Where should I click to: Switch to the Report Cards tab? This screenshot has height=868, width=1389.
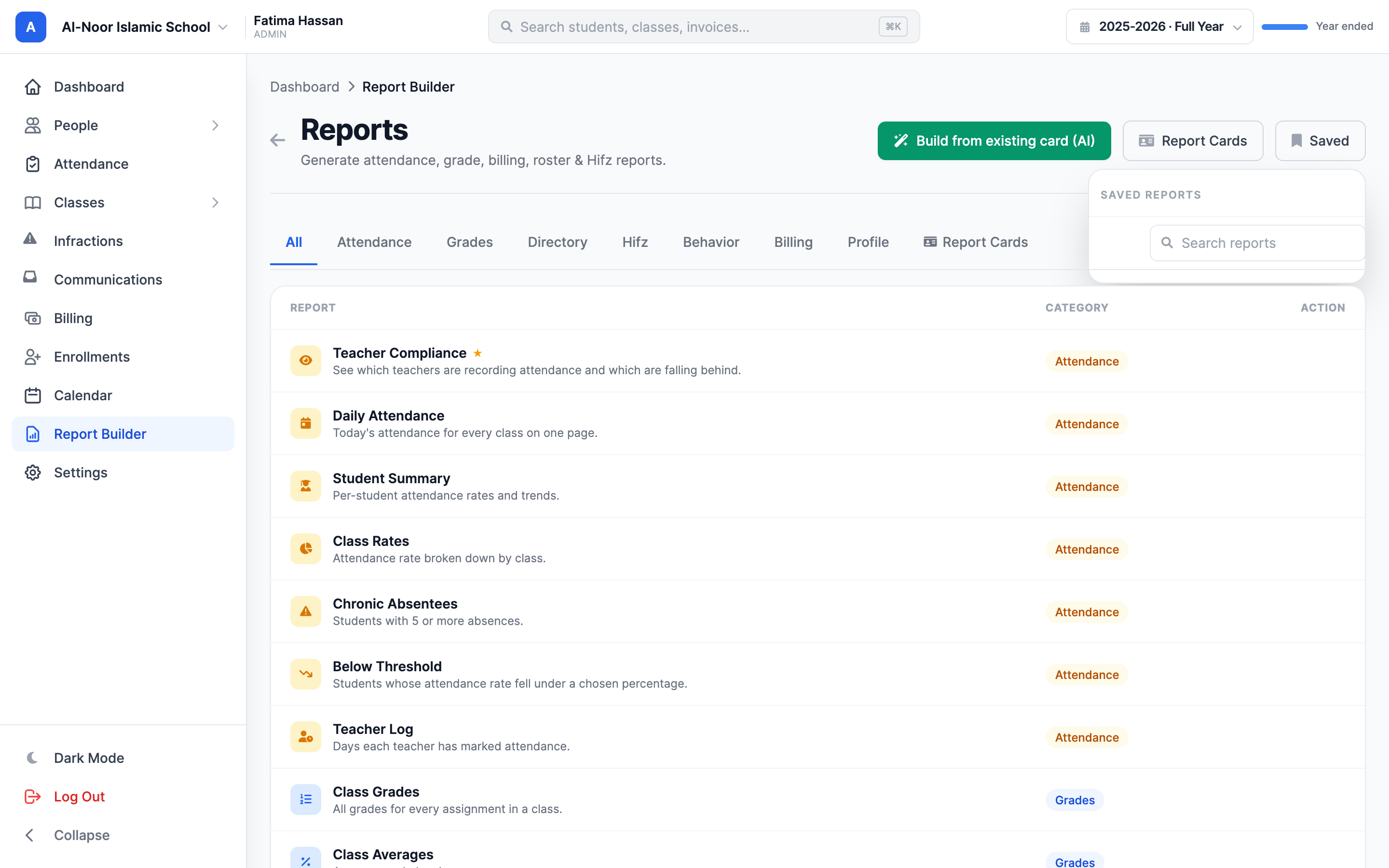coord(976,242)
